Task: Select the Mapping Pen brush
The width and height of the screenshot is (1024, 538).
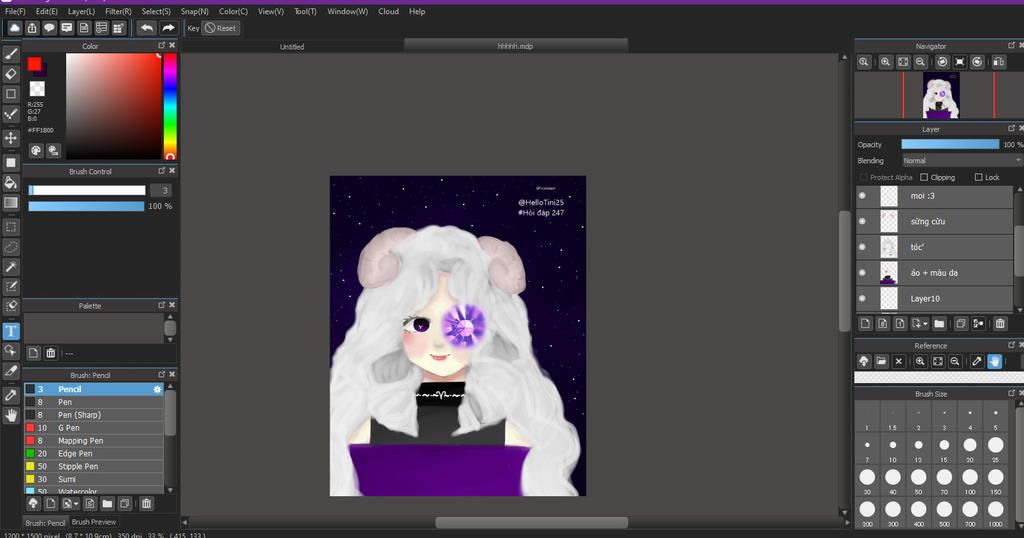Action: (x=94, y=441)
